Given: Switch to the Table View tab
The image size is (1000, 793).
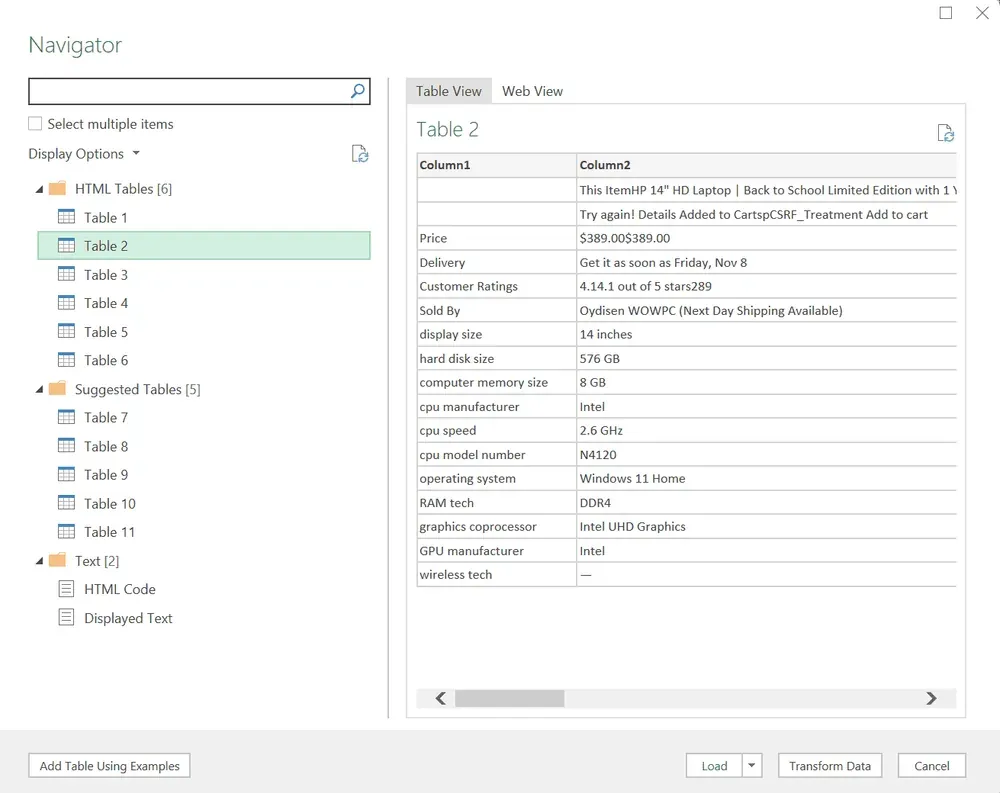Looking at the screenshot, I should click(x=449, y=91).
